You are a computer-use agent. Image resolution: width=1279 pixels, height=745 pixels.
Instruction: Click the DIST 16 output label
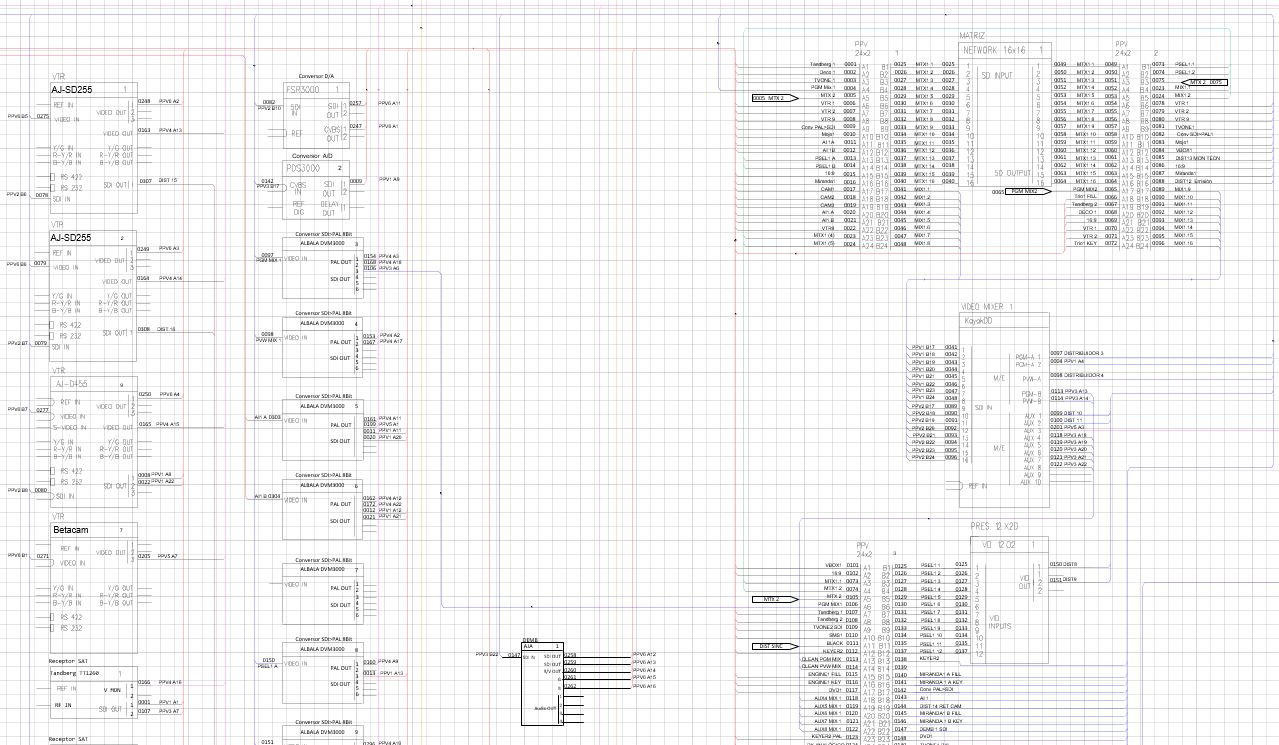[166, 329]
